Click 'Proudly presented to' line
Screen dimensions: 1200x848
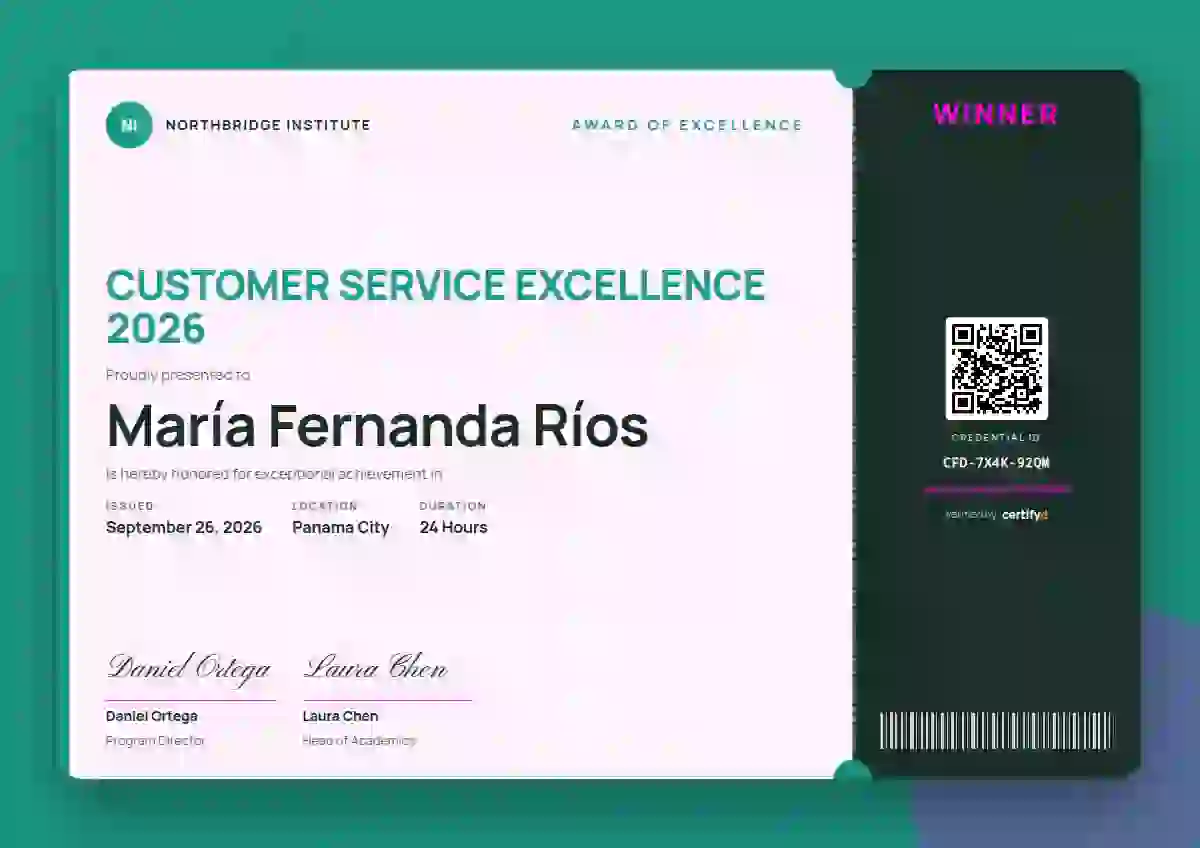[178, 375]
